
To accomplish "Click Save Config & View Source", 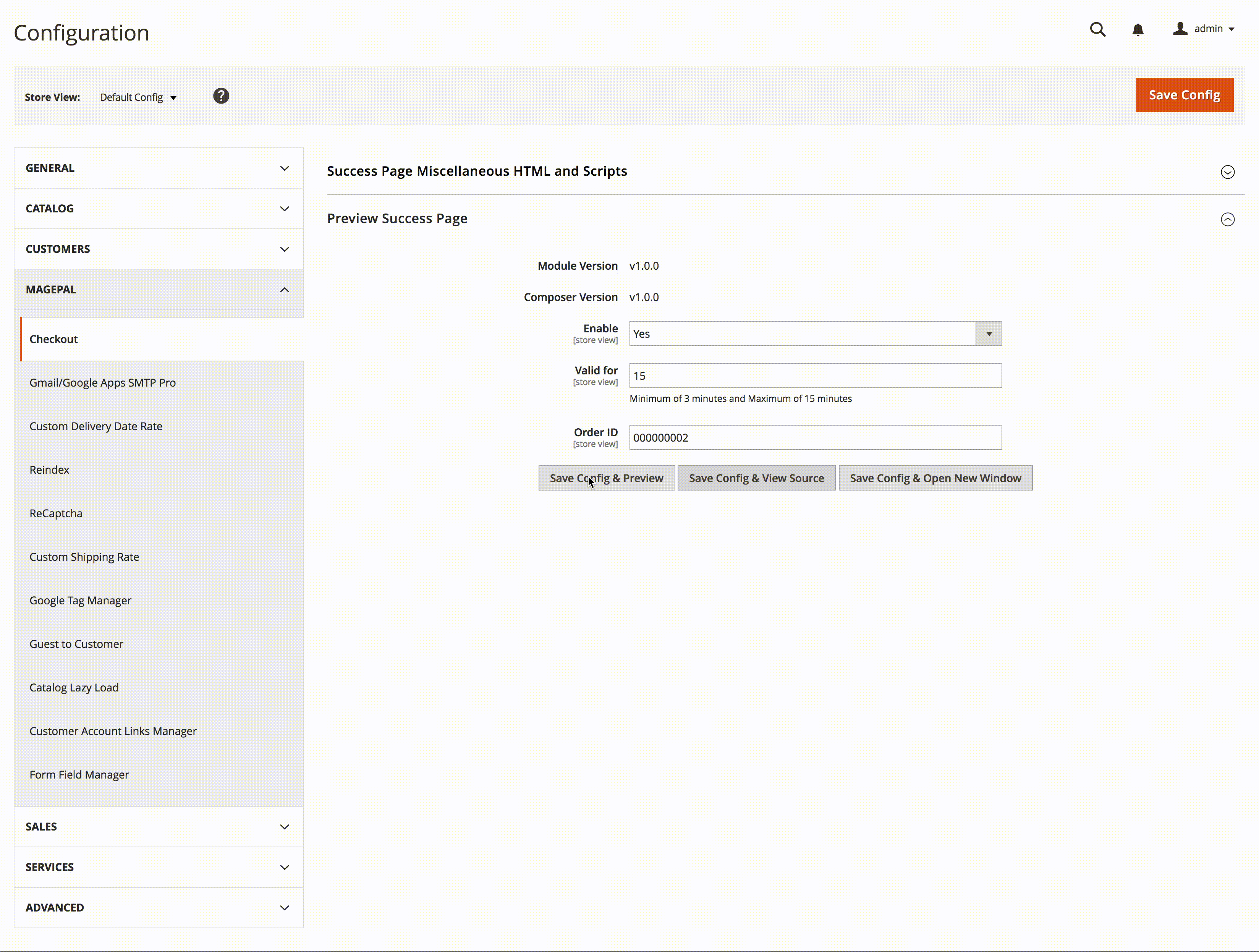I will click(x=756, y=478).
